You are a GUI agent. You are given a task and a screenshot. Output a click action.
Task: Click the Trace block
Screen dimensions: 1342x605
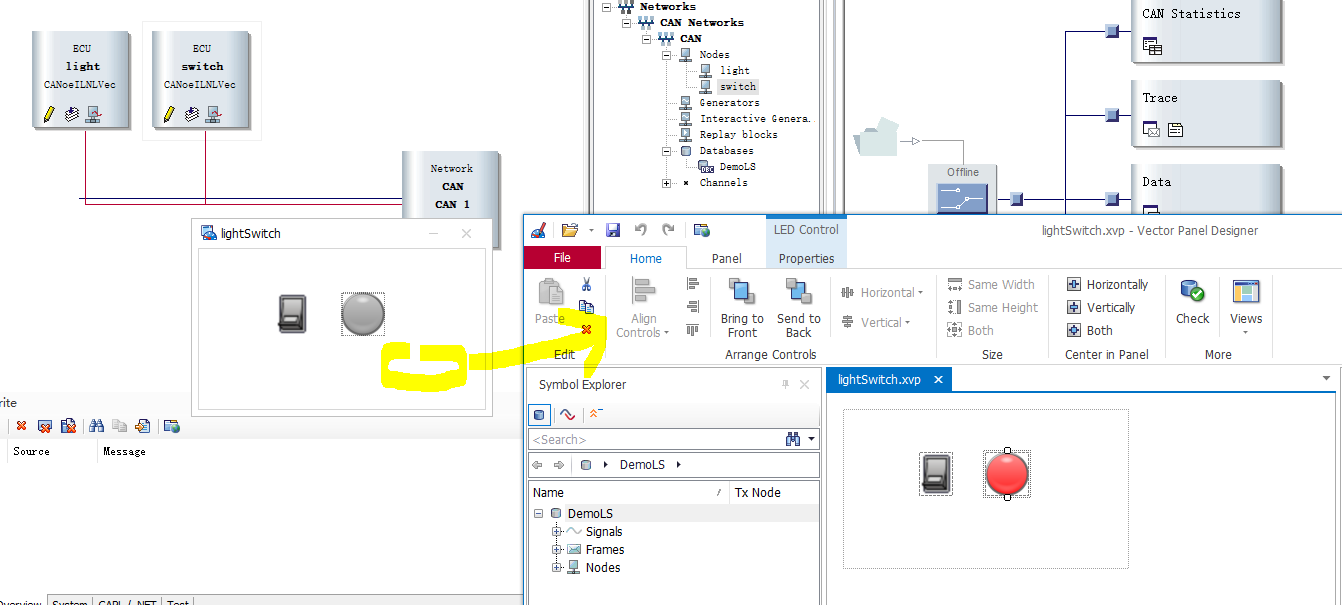pos(1206,113)
